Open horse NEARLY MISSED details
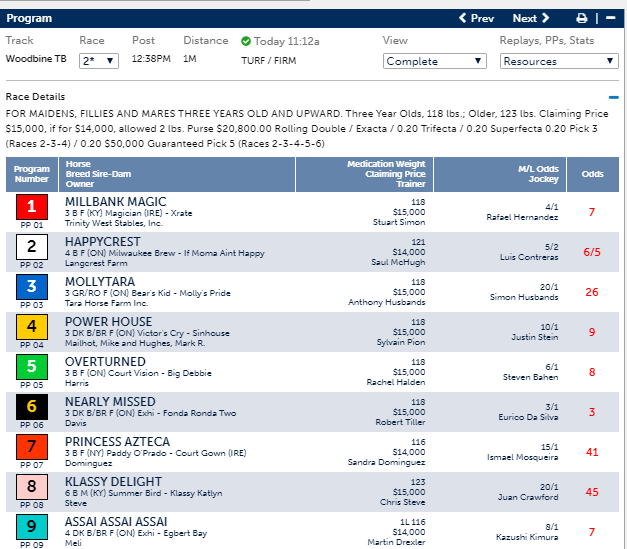 [110, 402]
